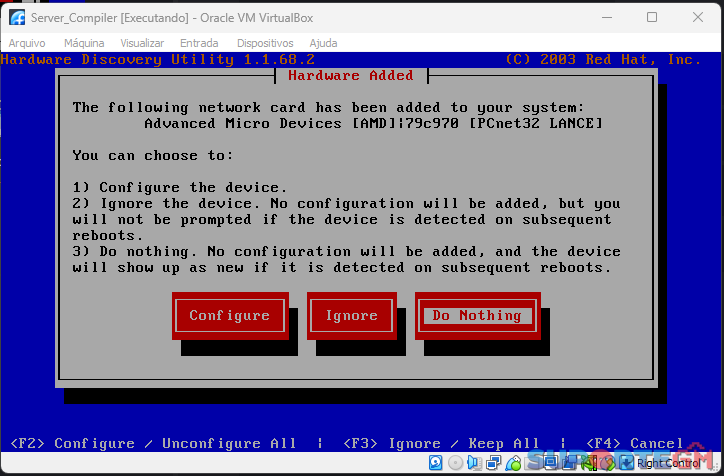Click the 'You can choose to:' line

point(153,155)
